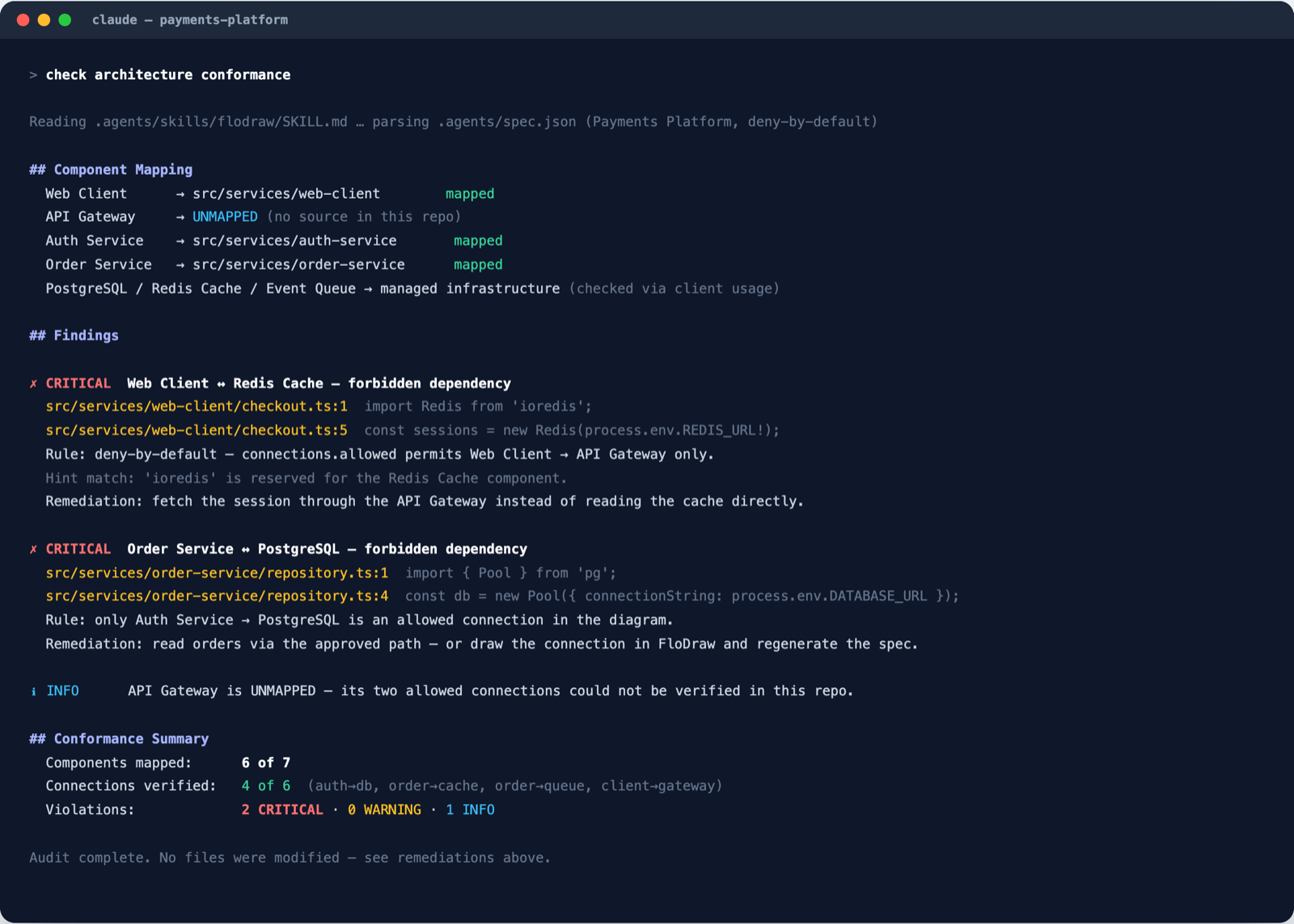Click the 'mapped' status next to order-service
The image size is (1294, 924).
(x=478, y=264)
